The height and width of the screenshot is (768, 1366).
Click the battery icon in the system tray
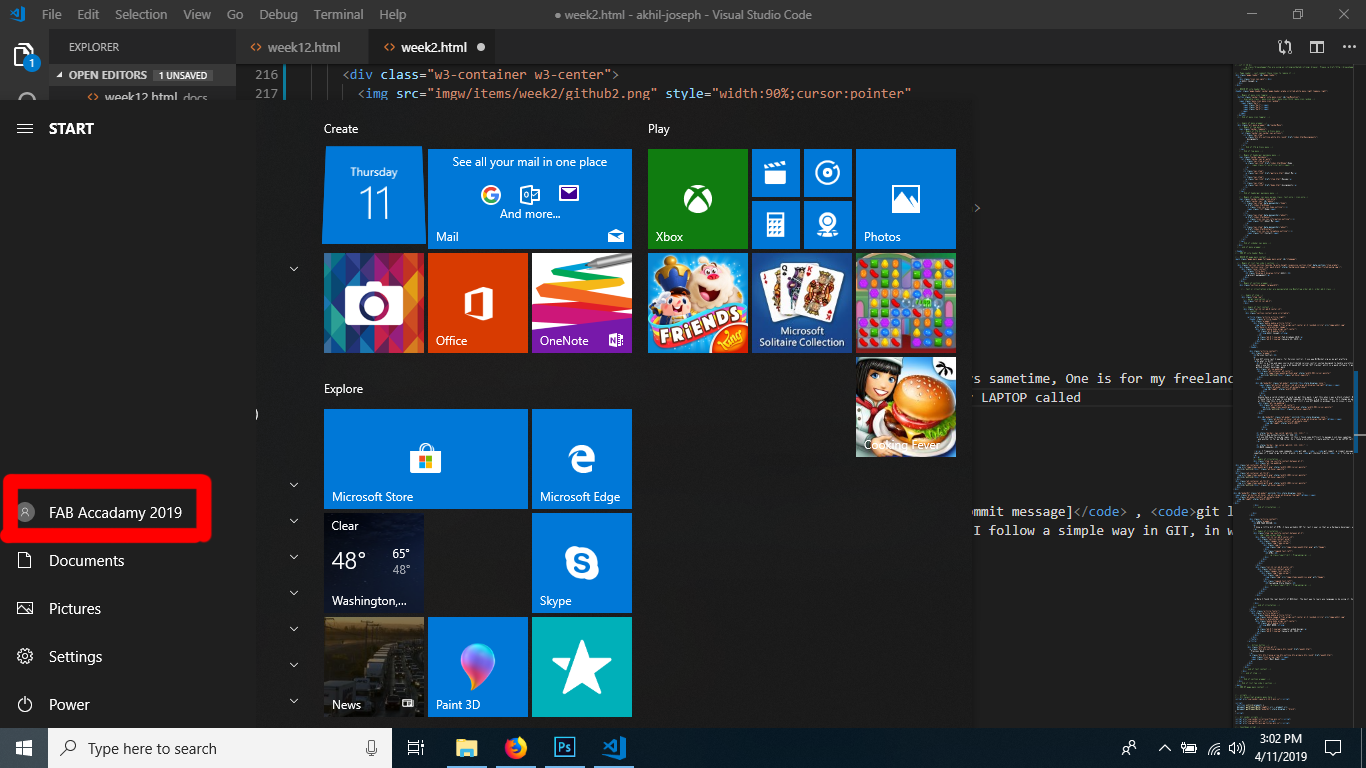pyautogui.click(x=1190, y=748)
